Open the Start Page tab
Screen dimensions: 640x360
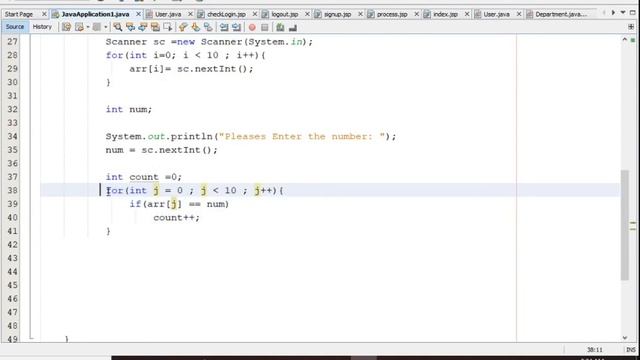[x=19, y=14]
